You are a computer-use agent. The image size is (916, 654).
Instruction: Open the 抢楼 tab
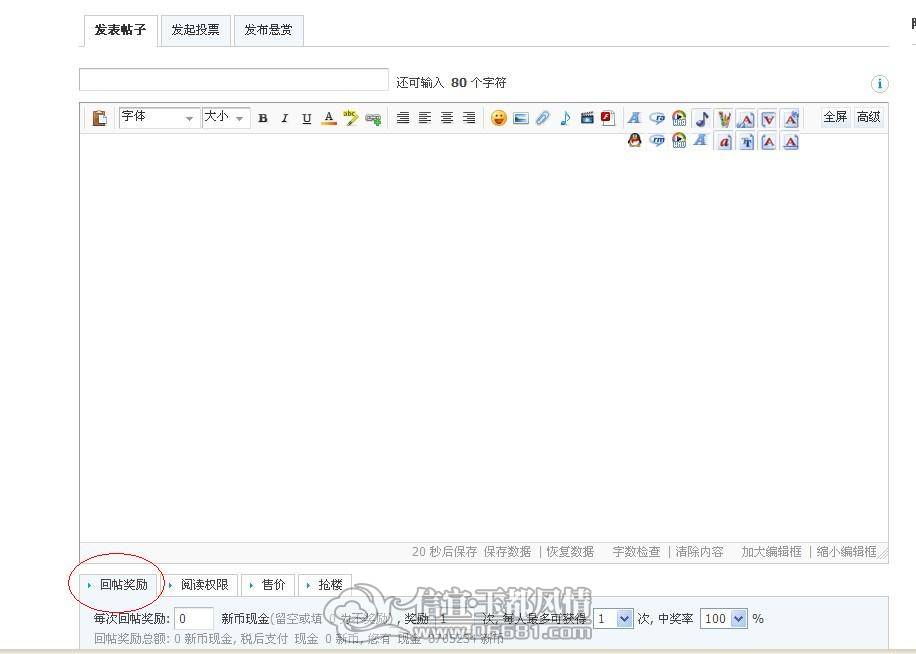[325, 585]
